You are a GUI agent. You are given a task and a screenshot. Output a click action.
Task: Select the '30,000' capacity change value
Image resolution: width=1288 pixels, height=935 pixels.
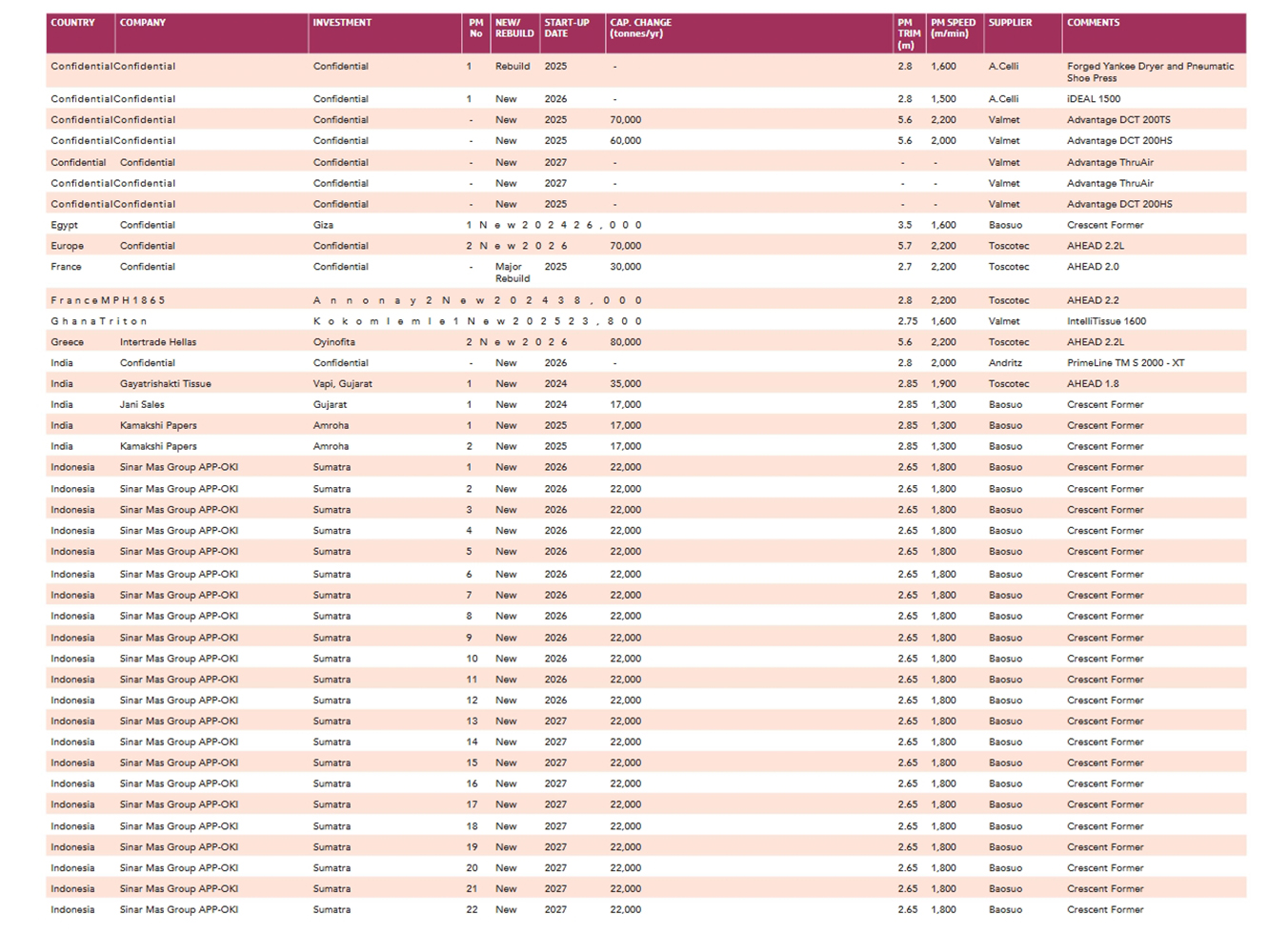pyautogui.click(x=626, y=267)
